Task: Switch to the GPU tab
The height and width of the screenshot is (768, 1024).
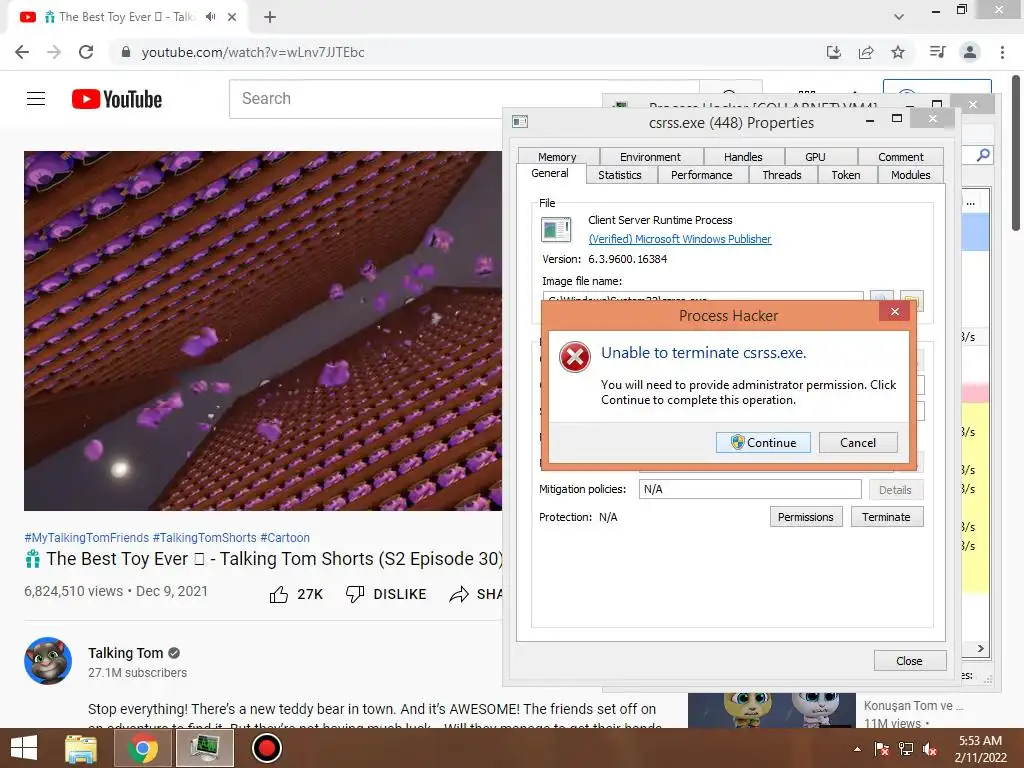Action: tap(815, 157)
